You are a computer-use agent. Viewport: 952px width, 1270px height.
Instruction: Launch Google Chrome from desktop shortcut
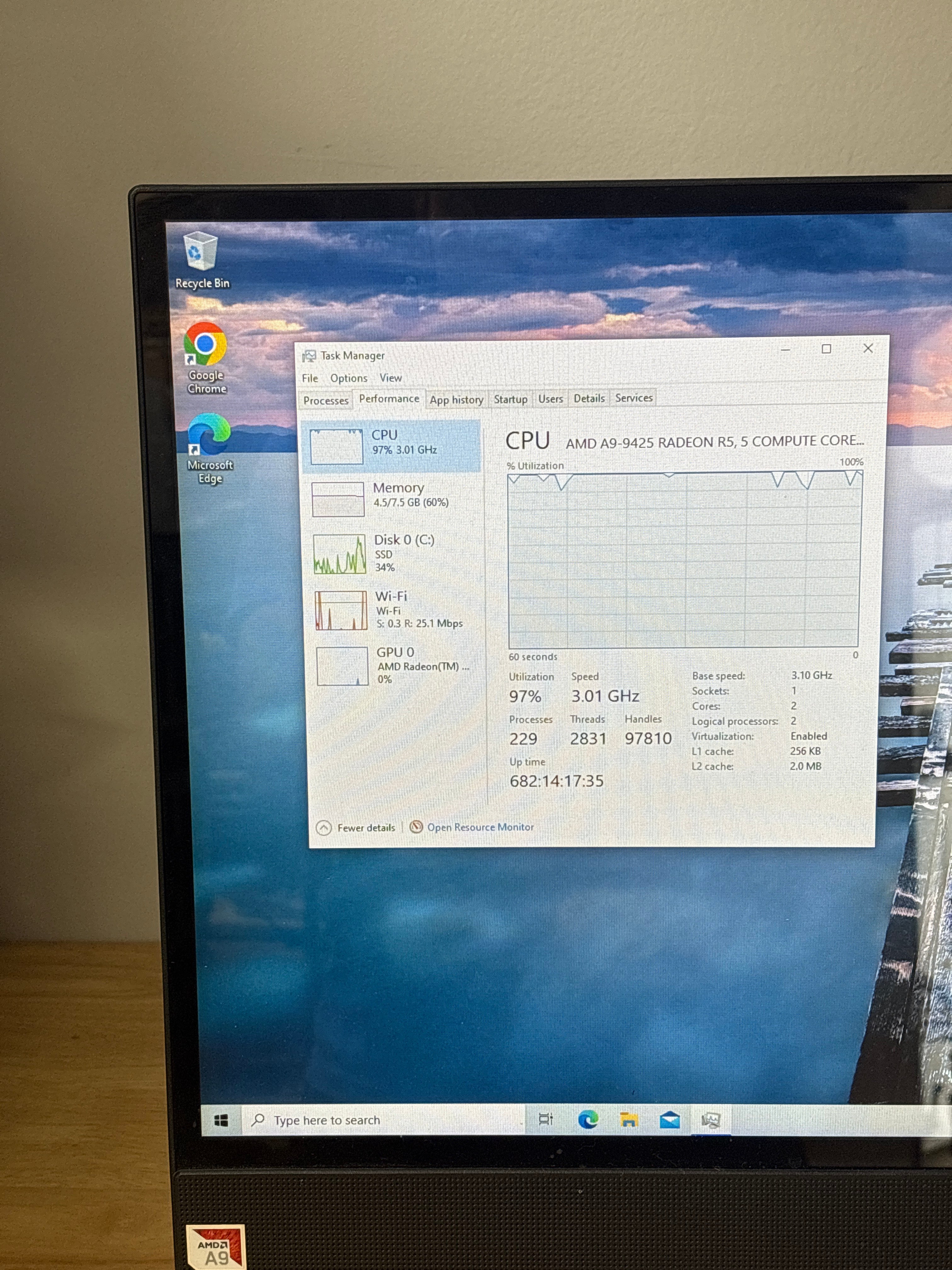click(206, 358)
